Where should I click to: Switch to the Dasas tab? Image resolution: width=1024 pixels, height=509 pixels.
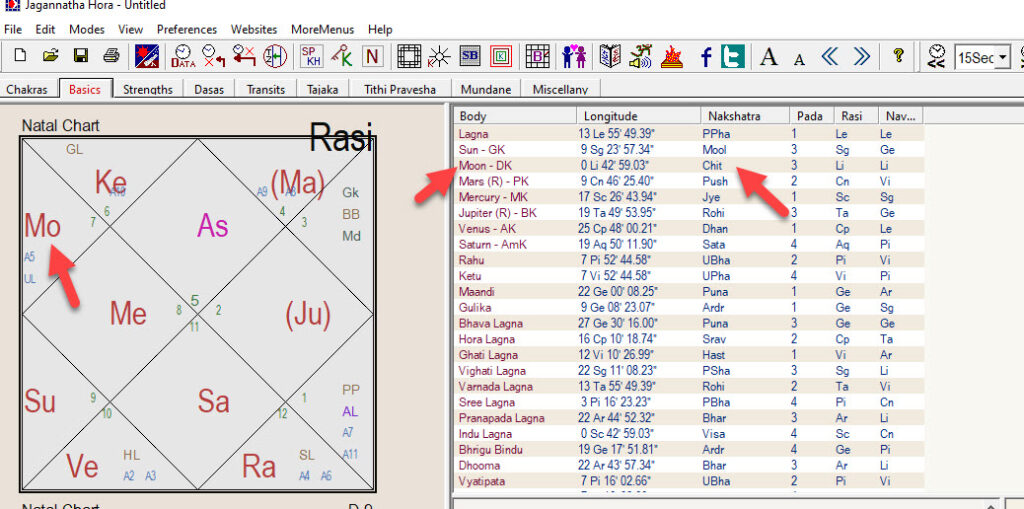pos(209,89)
